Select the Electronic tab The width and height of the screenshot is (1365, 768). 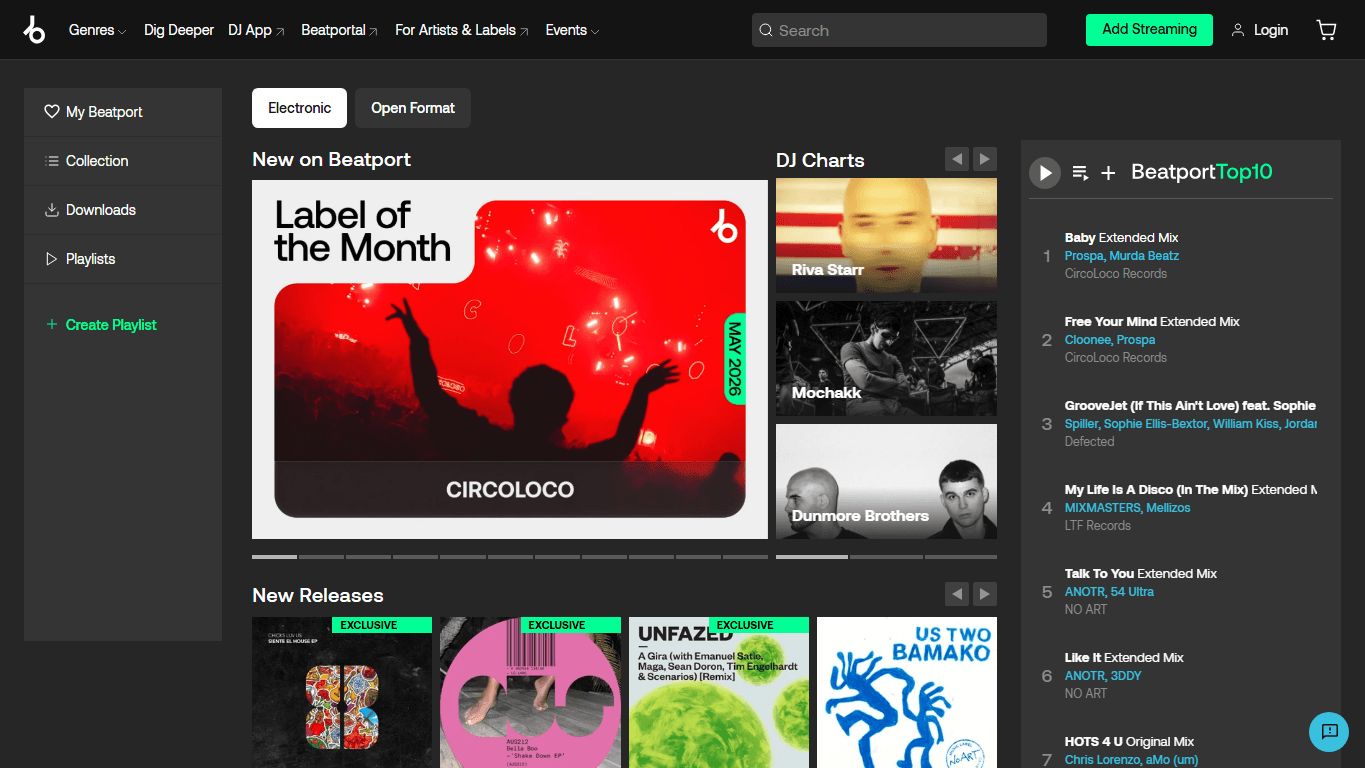click(299, 108)
